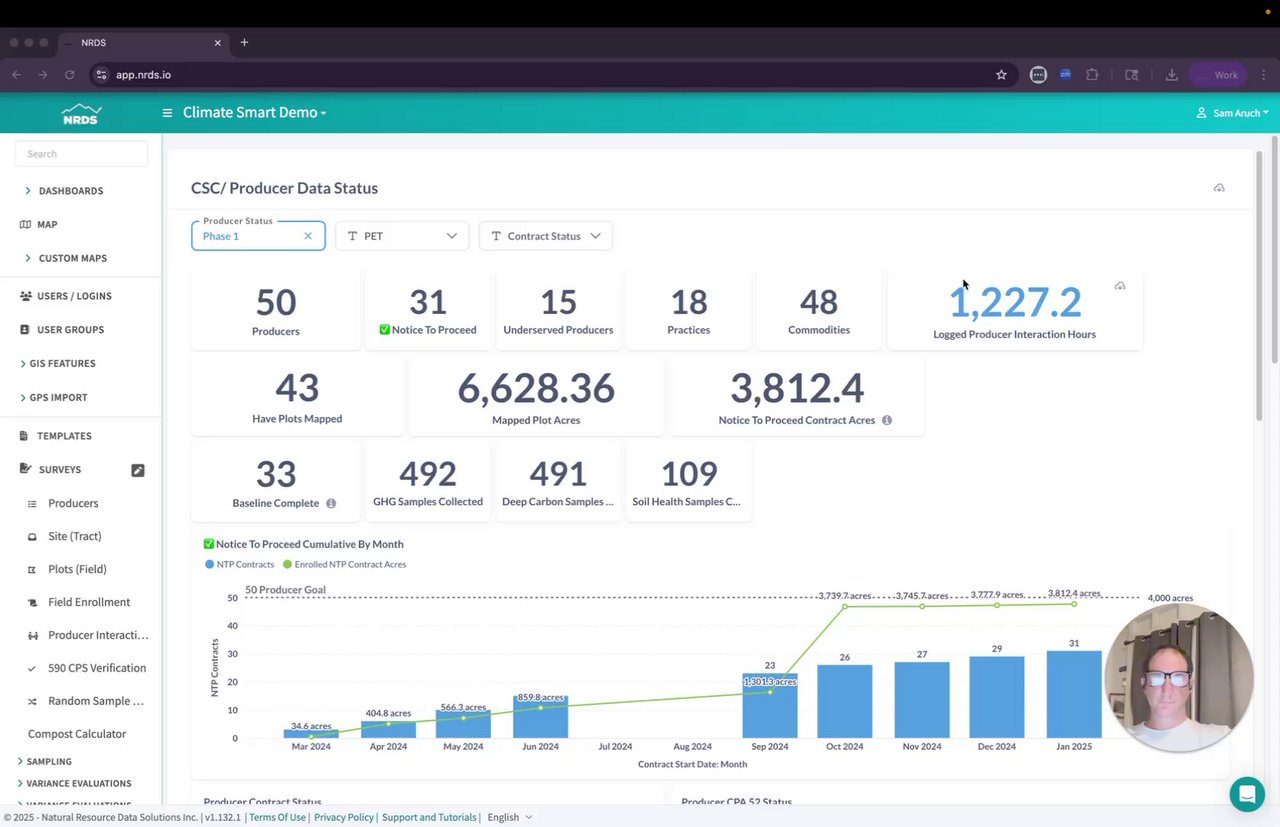
Task: Click info icon beside Notice To Proceed Contract Acres
Action: pyautogui.click(x=887, y=420)
